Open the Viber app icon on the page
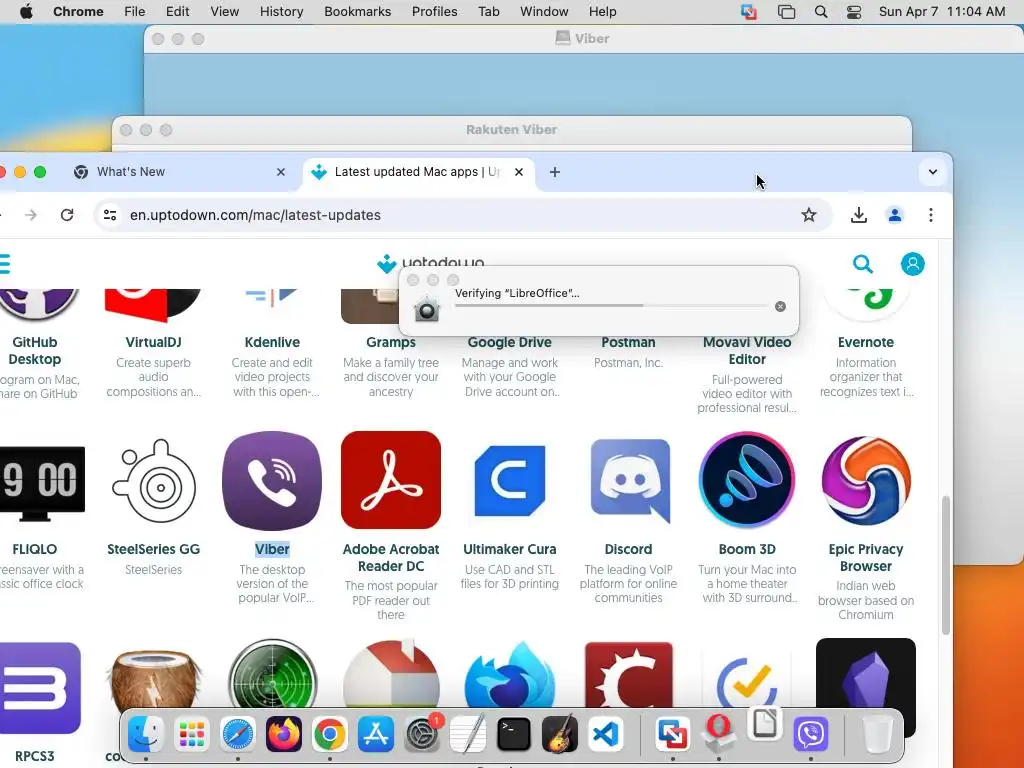 tap(272, 480)
